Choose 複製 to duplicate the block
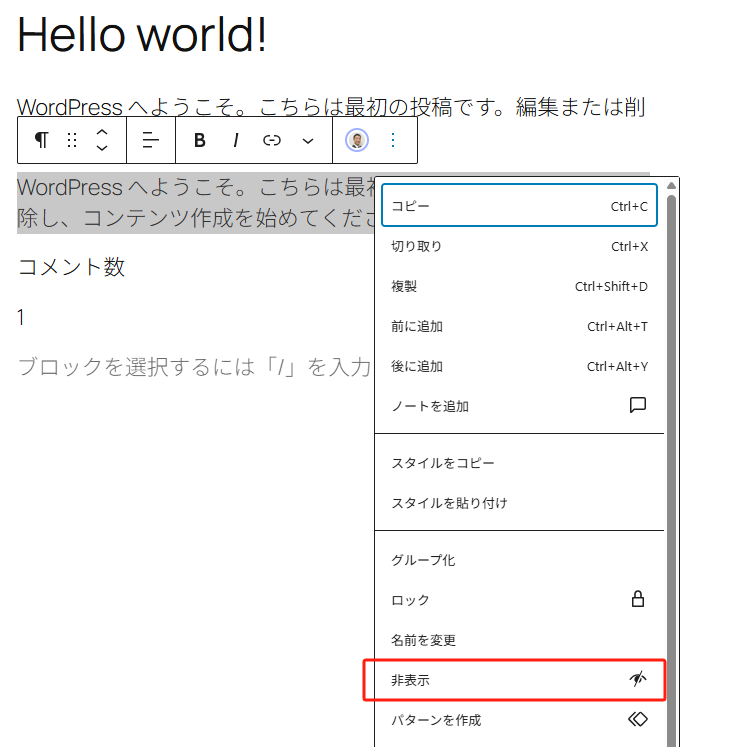 [x=518, y=286]
